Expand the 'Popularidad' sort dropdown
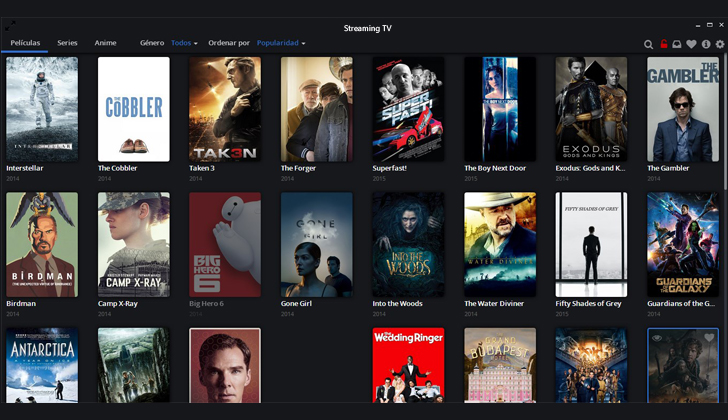728x420 pixels. (x=280, y=43)
